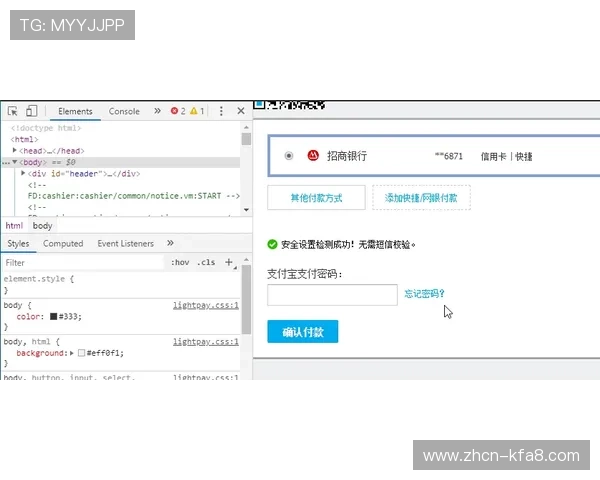Select the 招商银行 card radio button
Viewport: 600px width, 480px height.
click(289, 156)
